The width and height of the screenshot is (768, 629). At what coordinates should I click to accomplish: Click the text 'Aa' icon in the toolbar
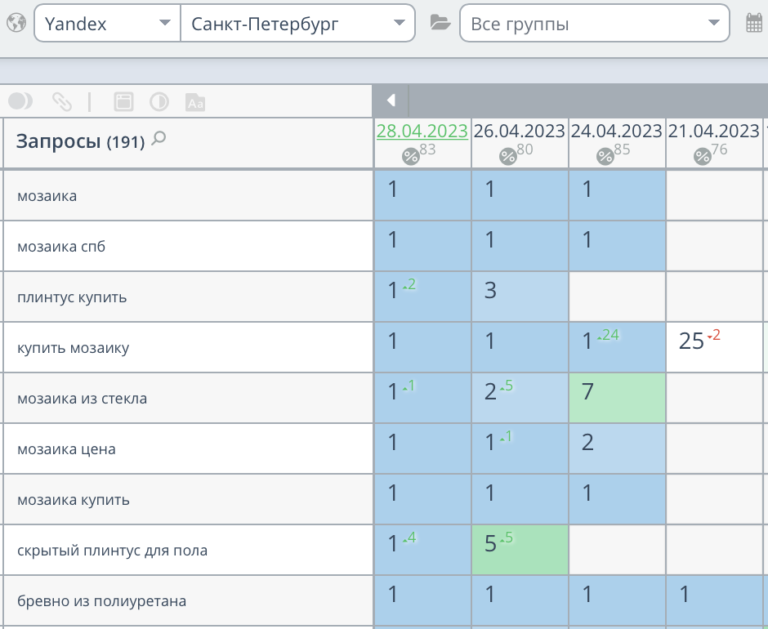(195, 102)
